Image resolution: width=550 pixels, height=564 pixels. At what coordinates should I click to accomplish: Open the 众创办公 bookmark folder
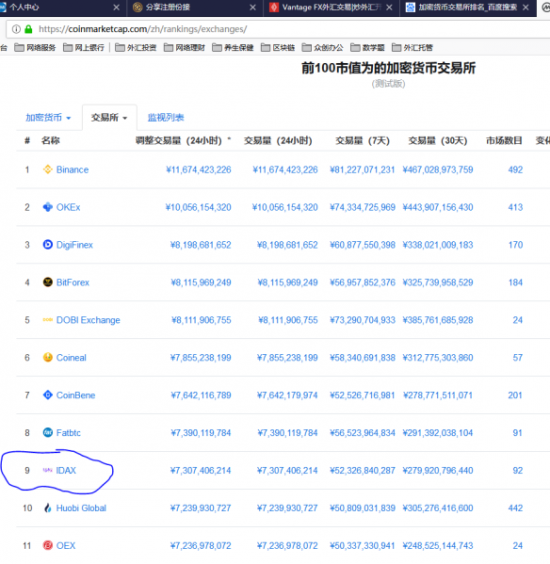click(323, 47)
